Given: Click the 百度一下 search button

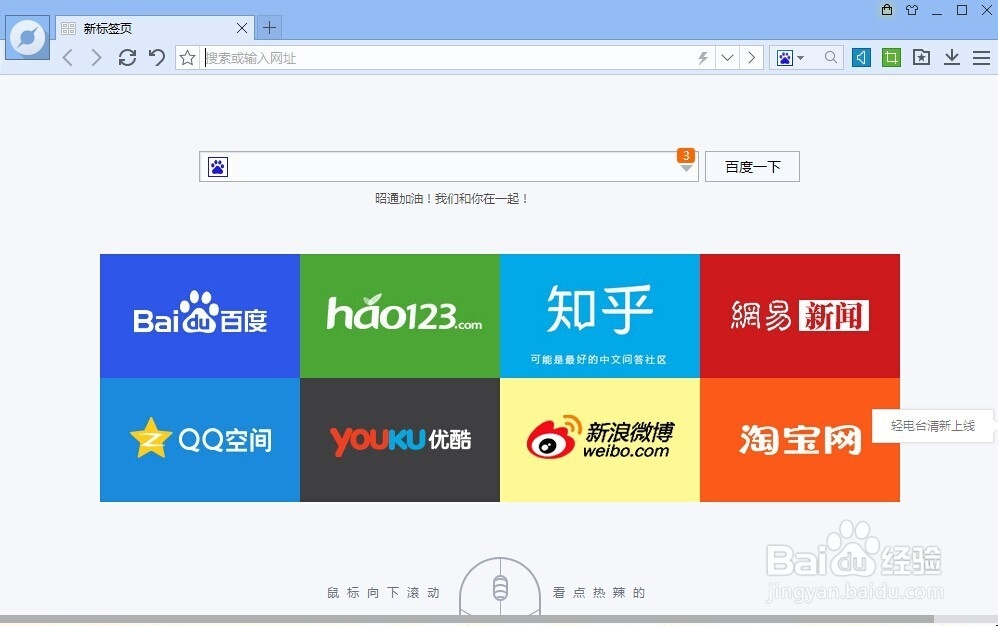Looking at the screenshot, I should (752, 167).
